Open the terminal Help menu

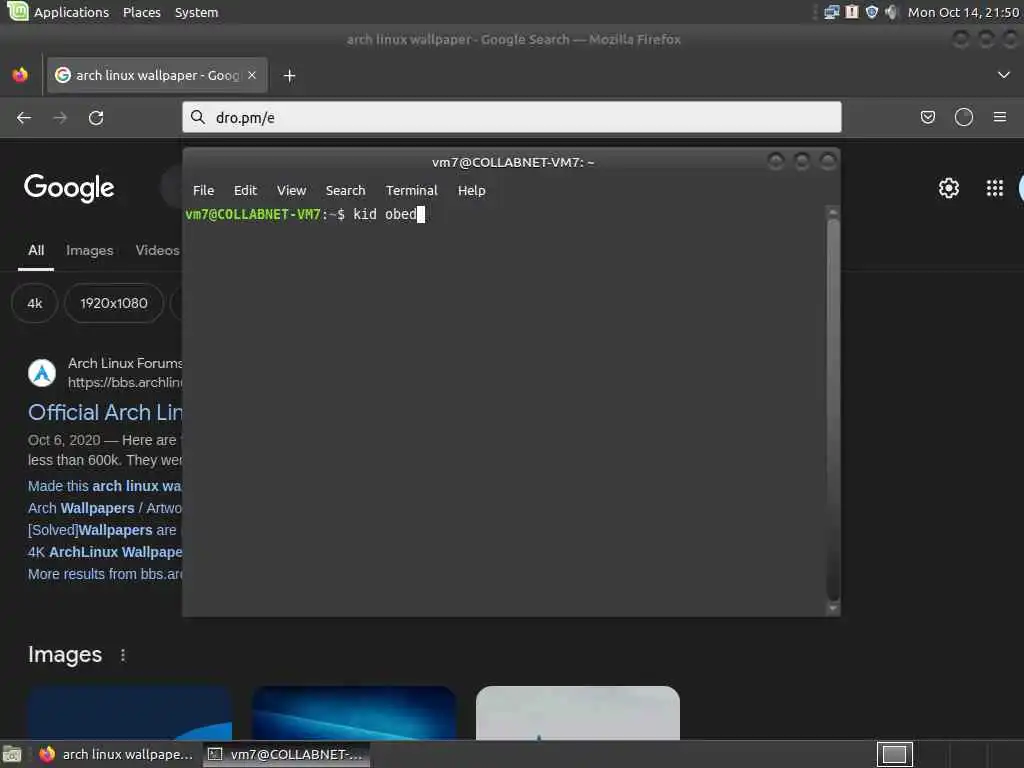[x=472, y=190]
